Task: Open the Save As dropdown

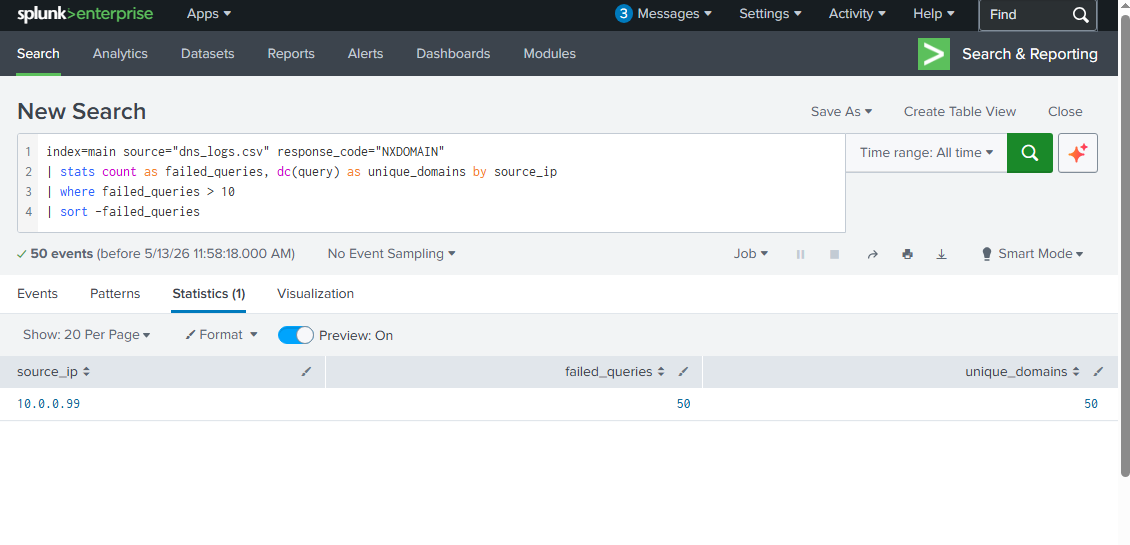Action: click(x=842, y=112)
